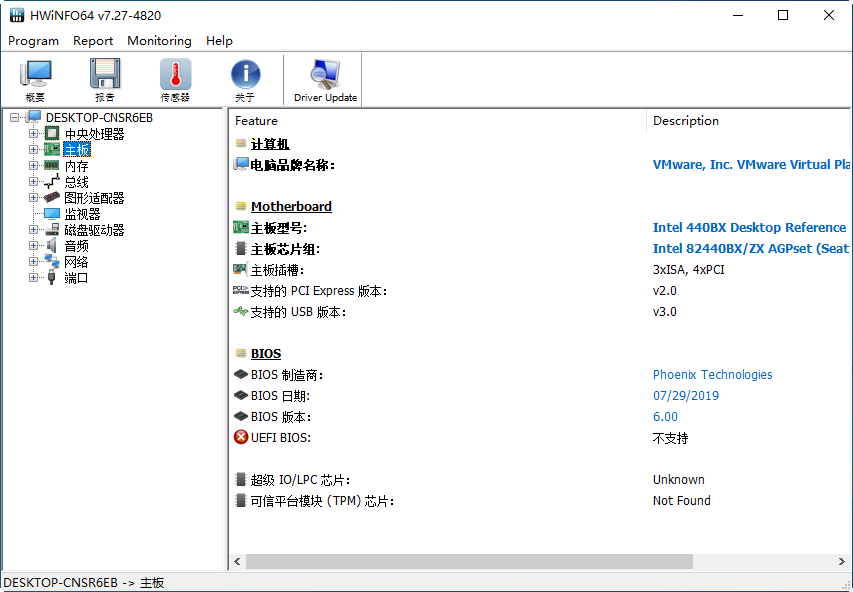Open the Help menu
853x592 pixels.
(219, 41)
